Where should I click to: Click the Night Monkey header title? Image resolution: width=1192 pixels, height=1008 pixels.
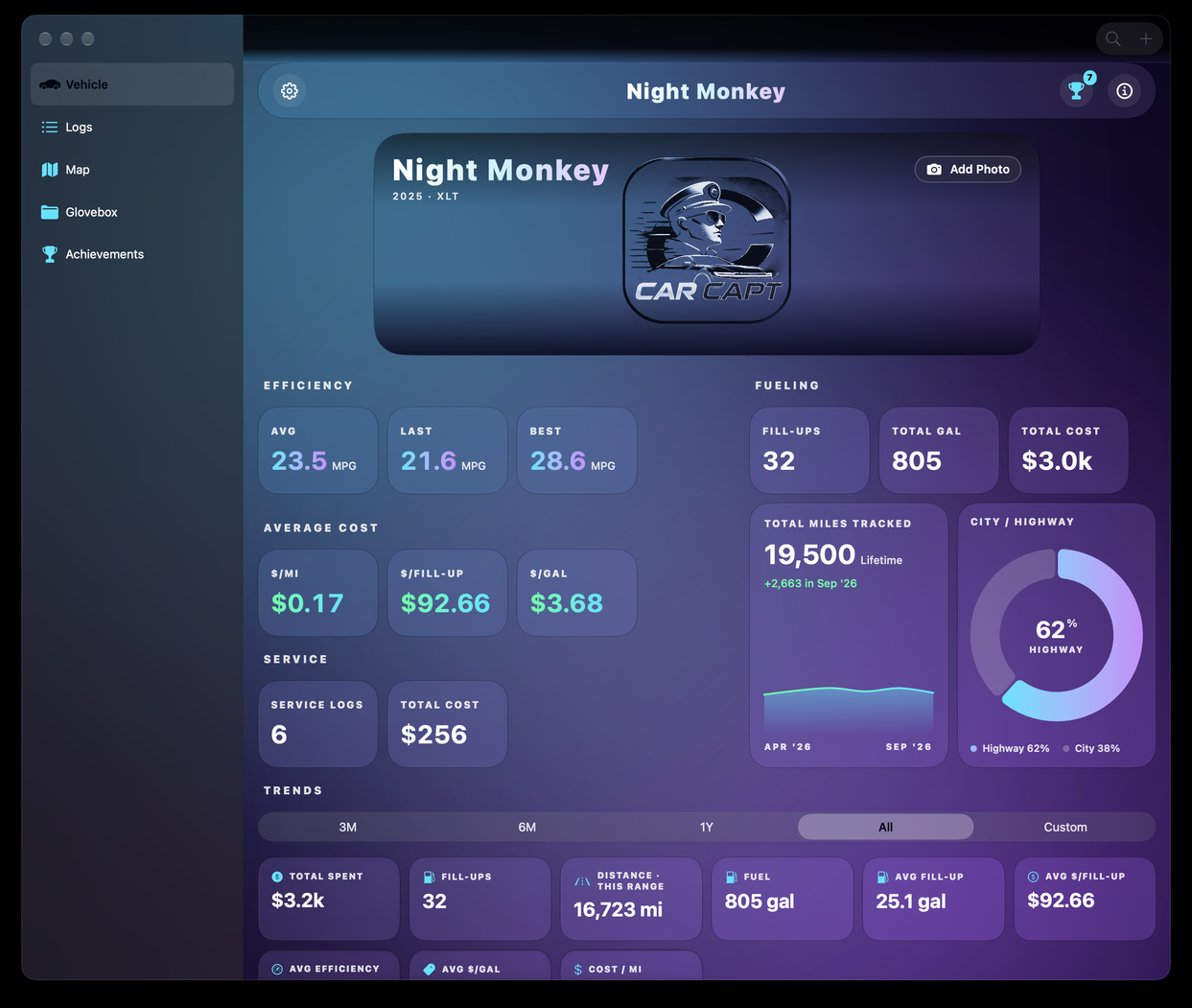tap(706, 91)
